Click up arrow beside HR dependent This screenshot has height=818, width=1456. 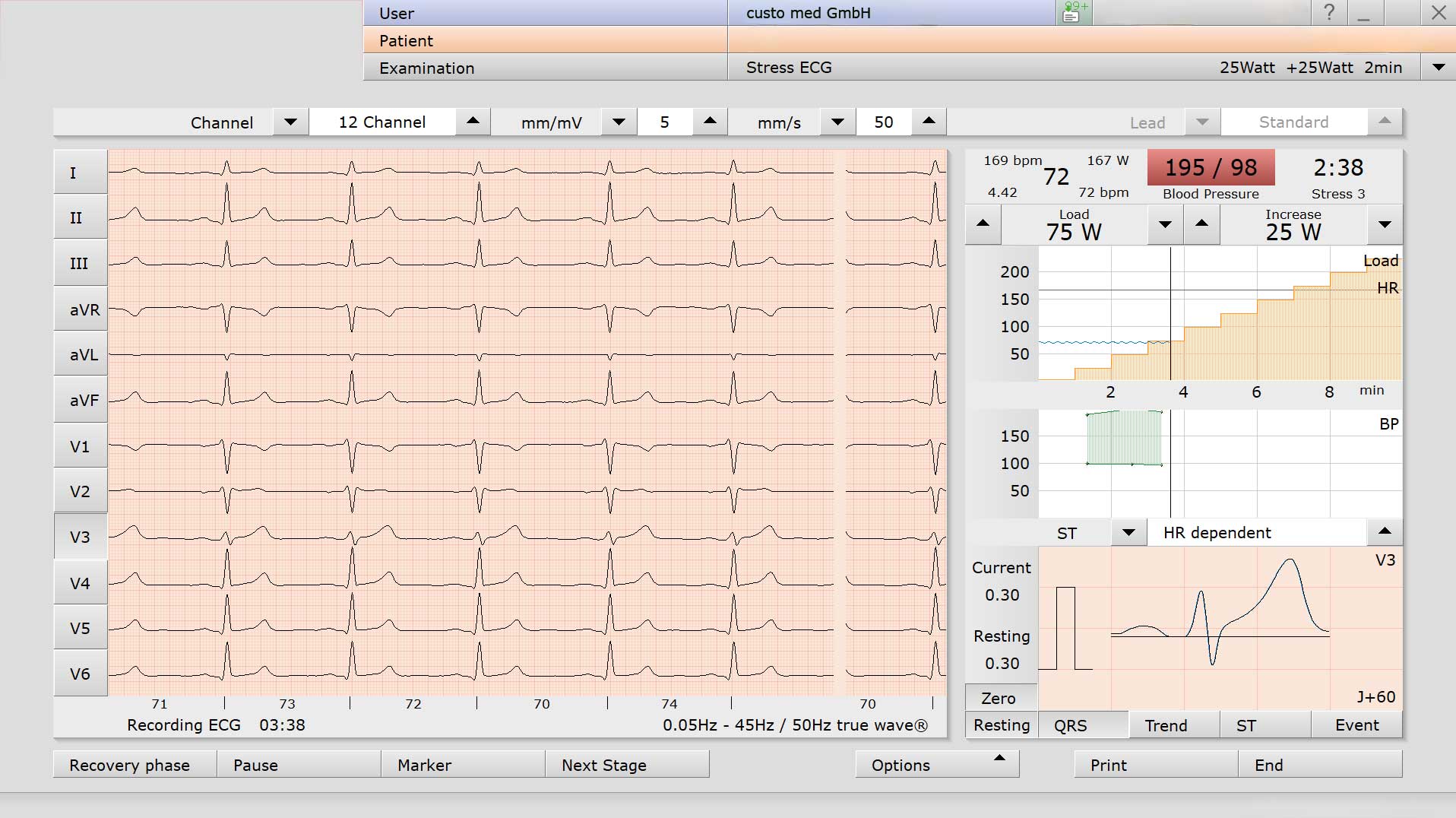click(1385, 532)
